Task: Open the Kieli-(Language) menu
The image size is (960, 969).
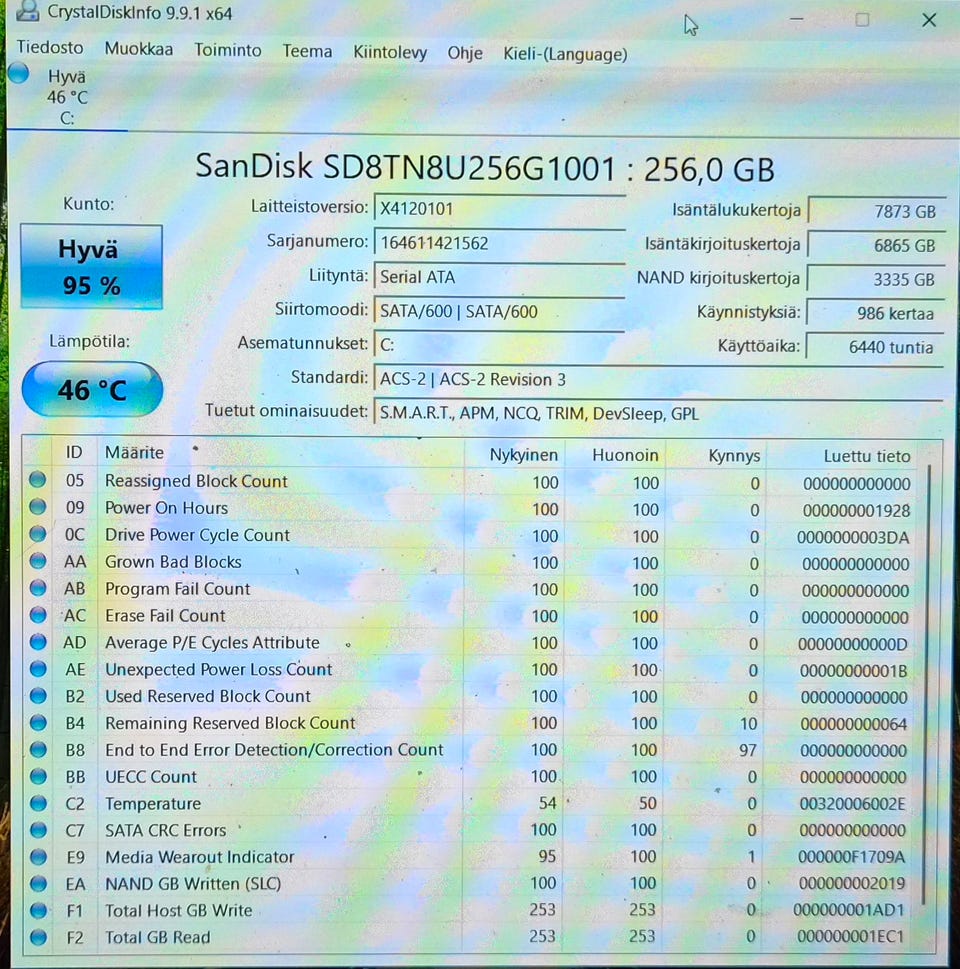Action: click(565, 54)
